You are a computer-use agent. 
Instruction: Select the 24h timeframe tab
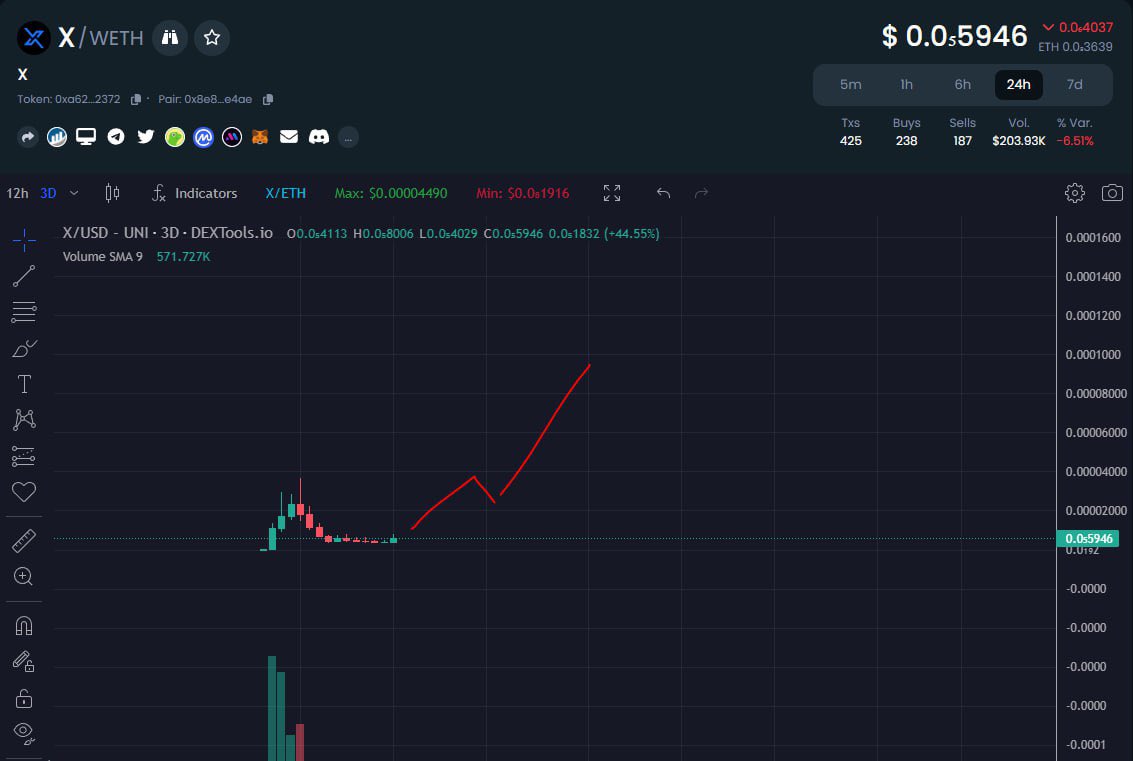tap(1019, 85)
